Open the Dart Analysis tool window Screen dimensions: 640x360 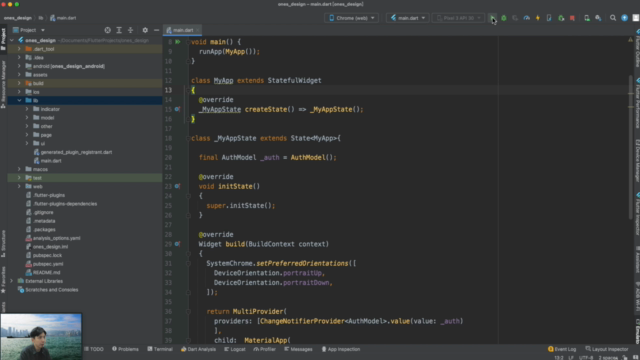[x=198, y=349]
